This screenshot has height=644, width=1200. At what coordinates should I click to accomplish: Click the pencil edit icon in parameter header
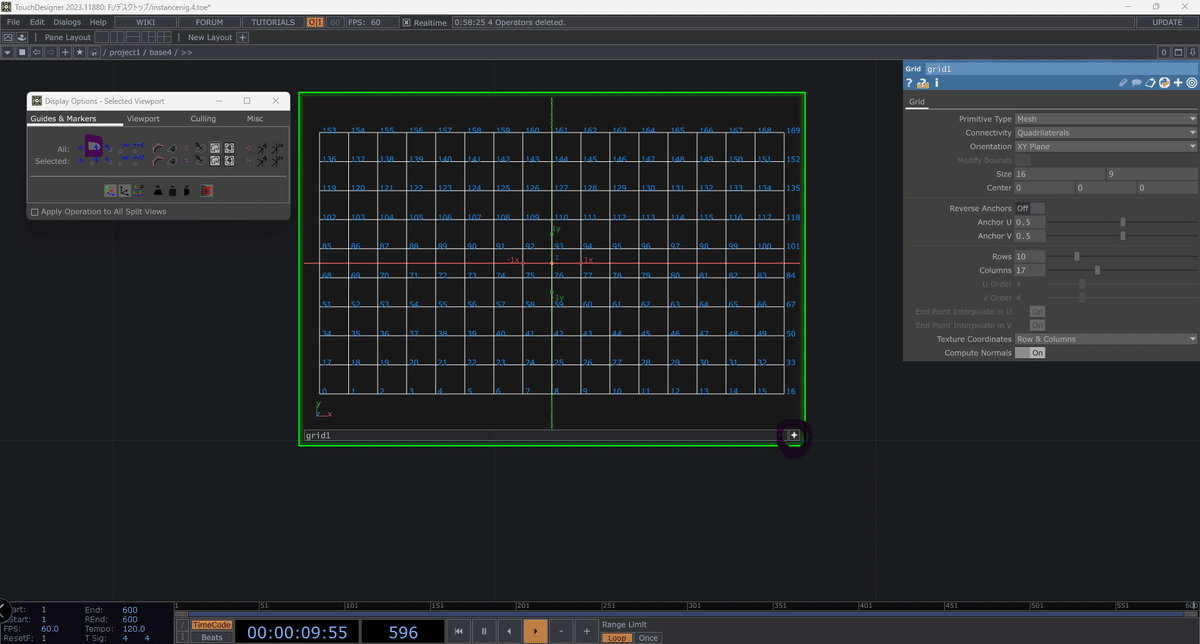click(x=1123, y=83)
